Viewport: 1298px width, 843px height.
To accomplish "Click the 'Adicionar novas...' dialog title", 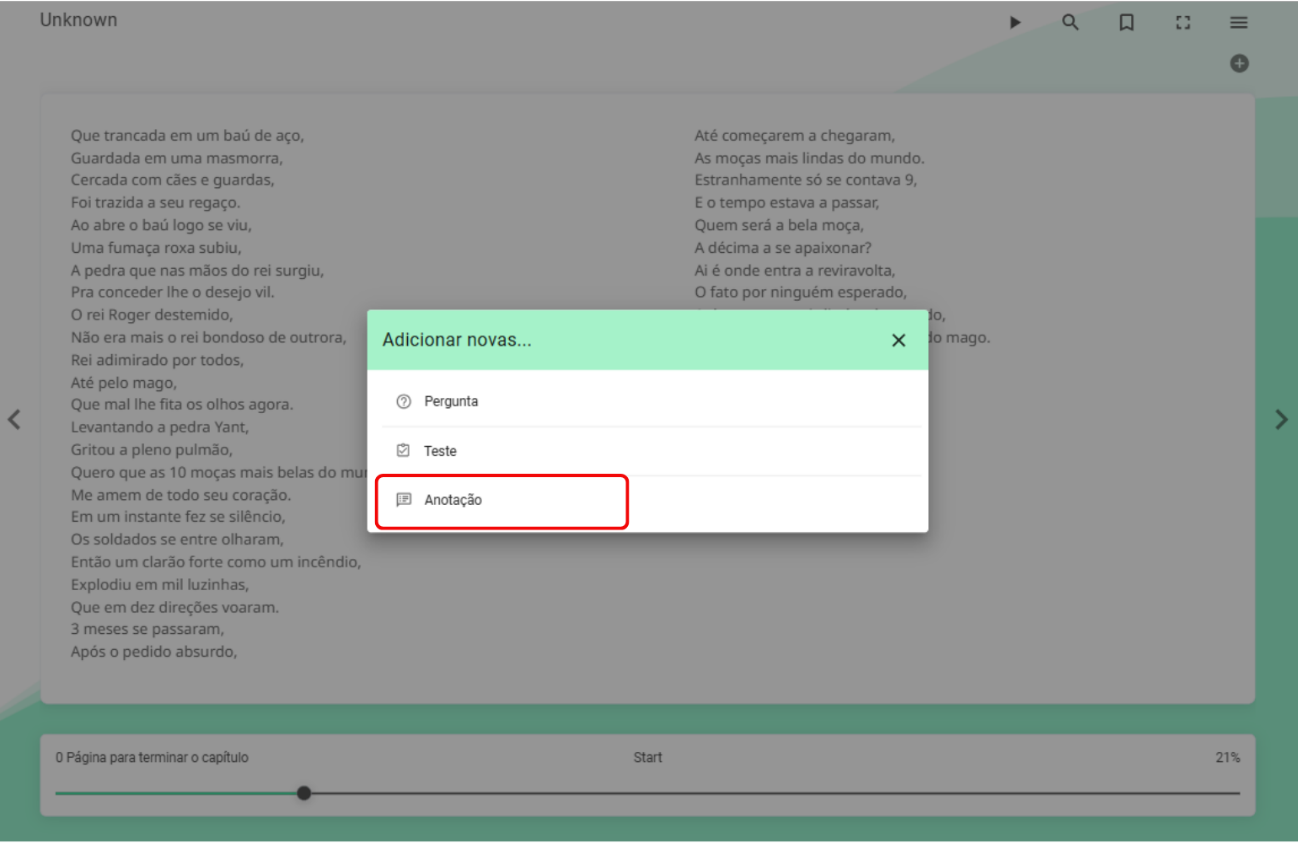I will (457, 340).
